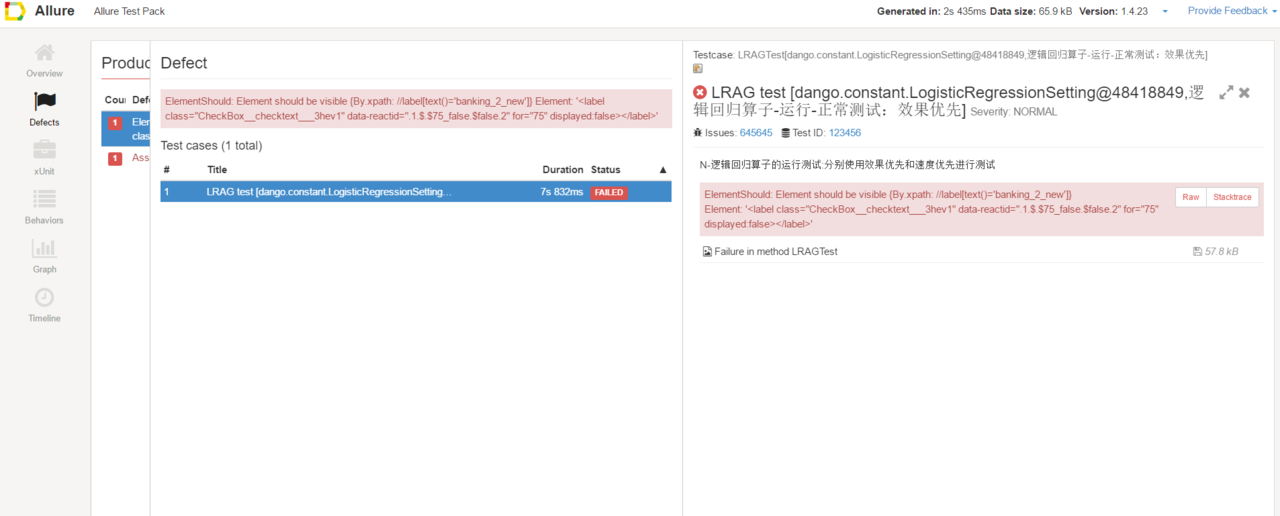Screen dimensions: 1280x516
Task: Open the Timeline clock section
Action: (x=44, y=306)
